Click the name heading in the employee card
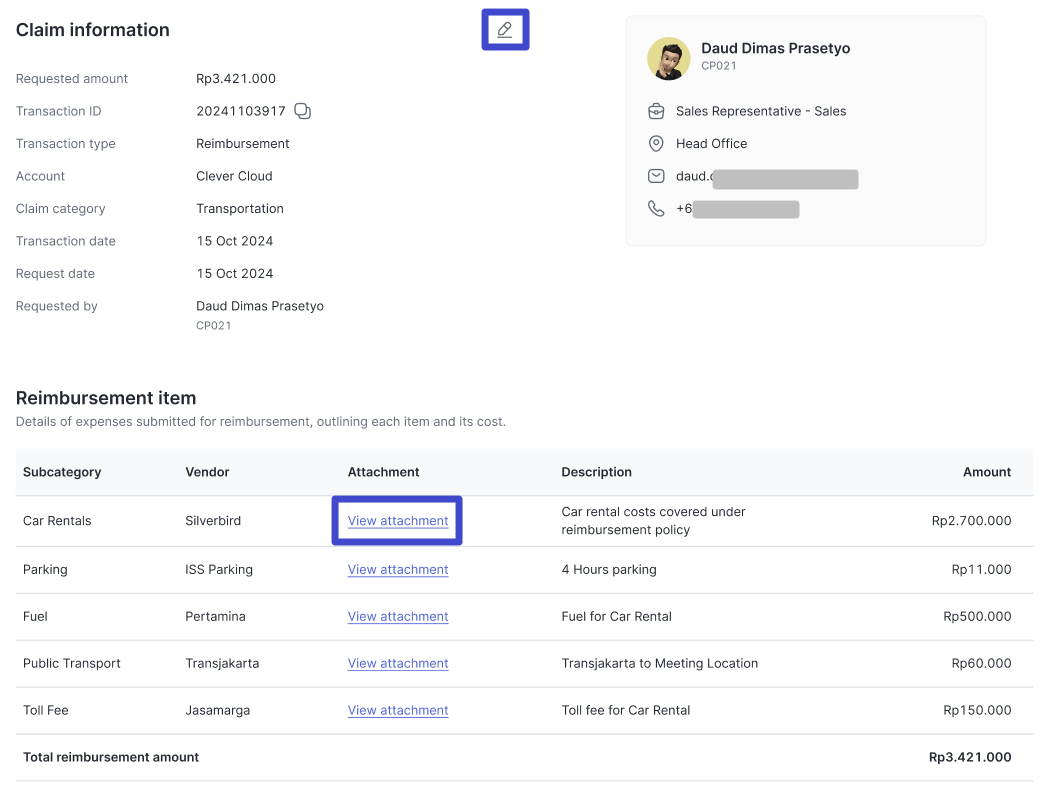This screenshot has height=812, width=1054. coord(776,48)
